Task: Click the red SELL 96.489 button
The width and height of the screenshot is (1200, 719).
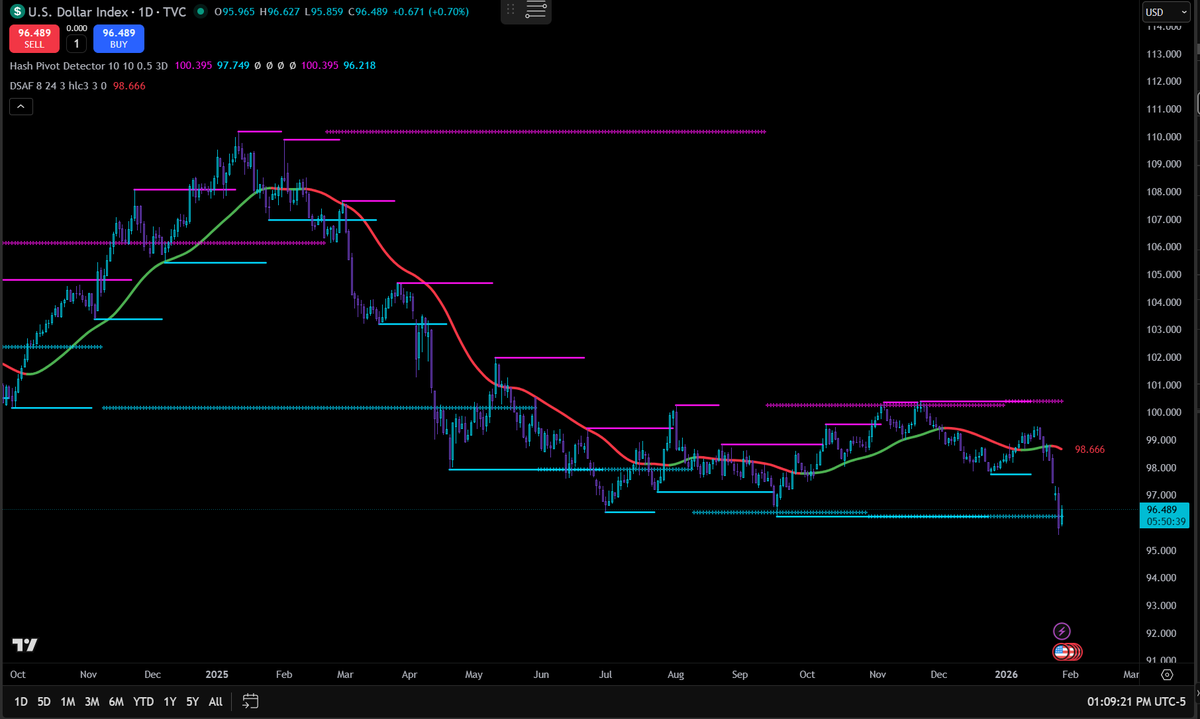Action: tap(35, 38)
